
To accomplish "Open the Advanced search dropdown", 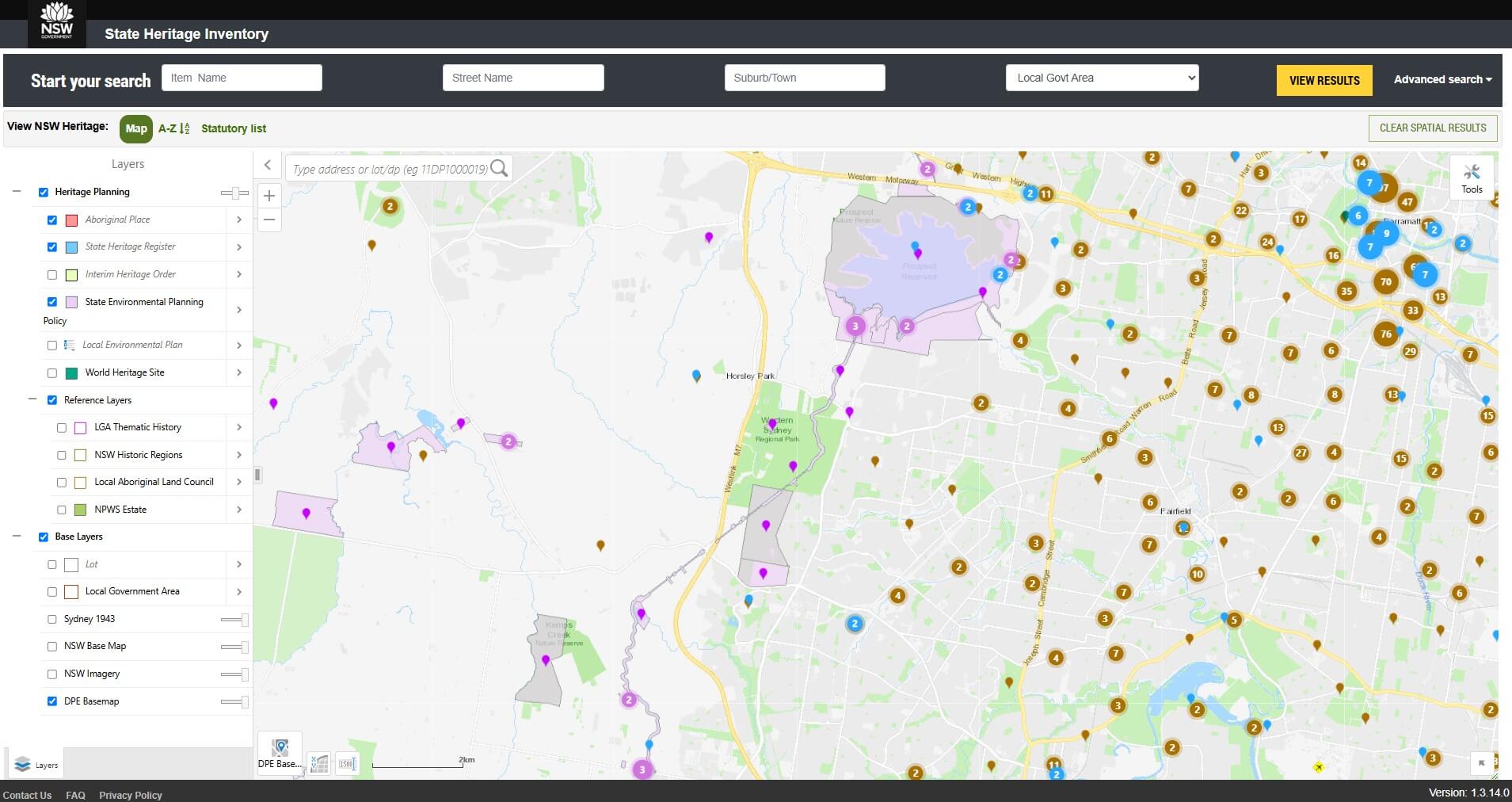I will coord(1442,79).
